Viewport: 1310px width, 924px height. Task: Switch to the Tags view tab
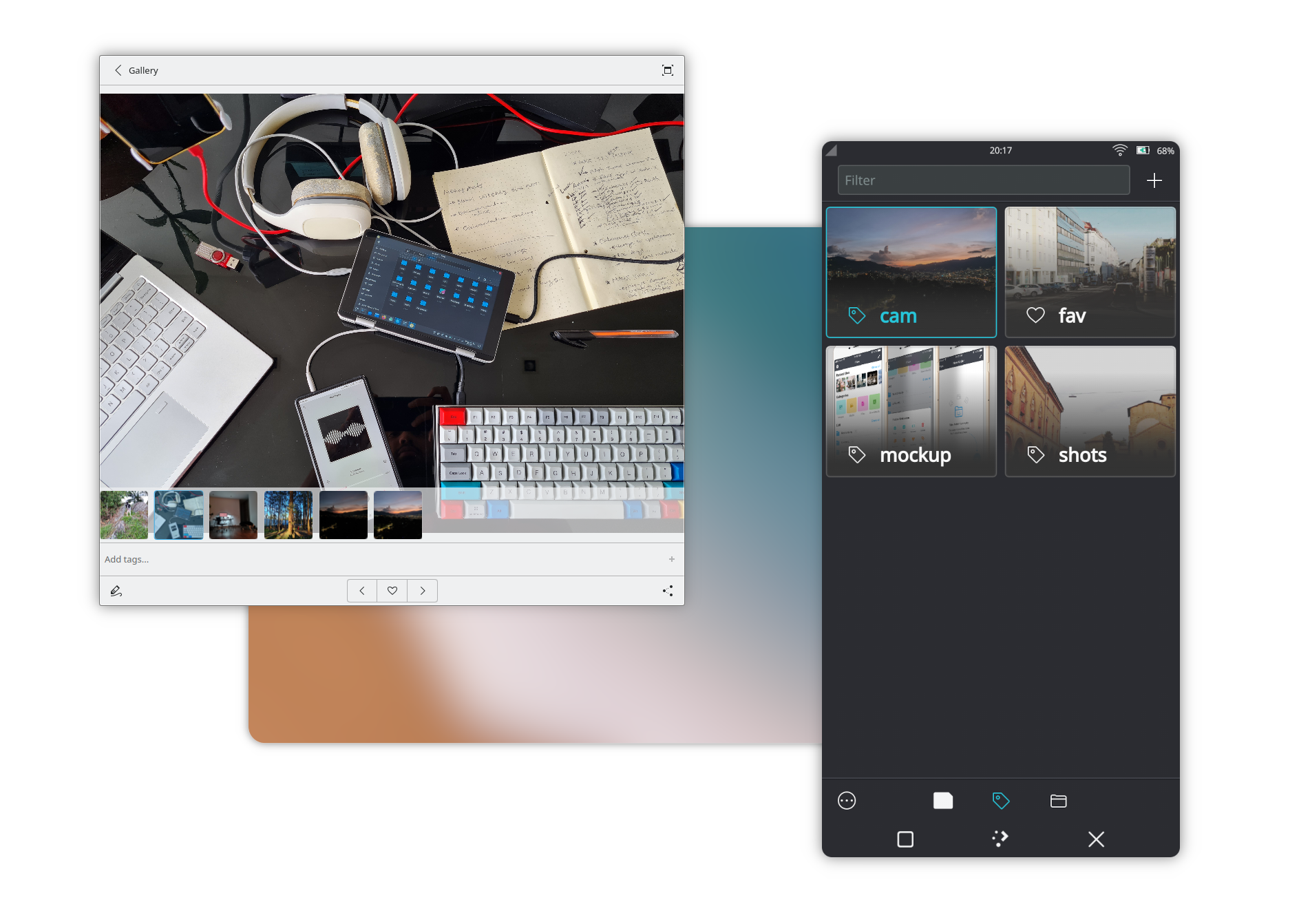coord(1001,801)
